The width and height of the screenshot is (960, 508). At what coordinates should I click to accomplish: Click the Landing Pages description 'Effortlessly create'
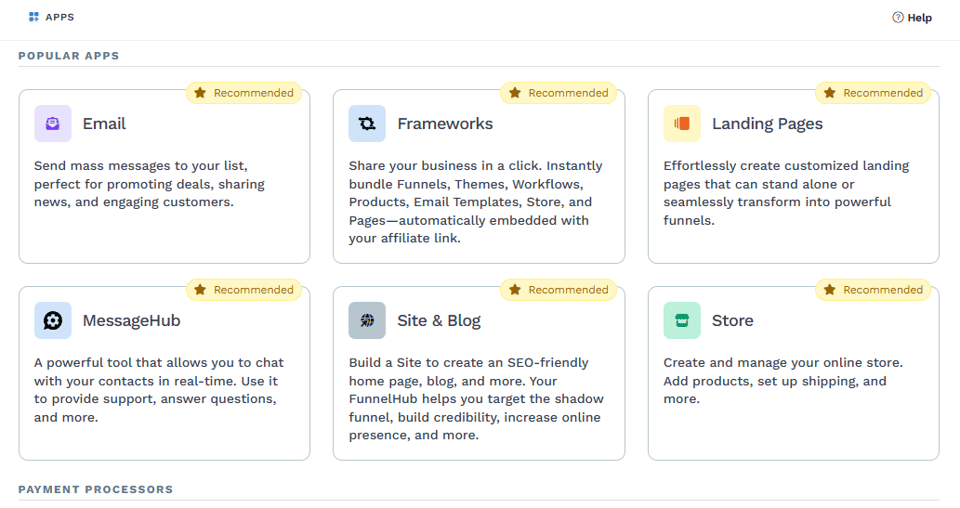pyautogui.click(x=786, y=193)
